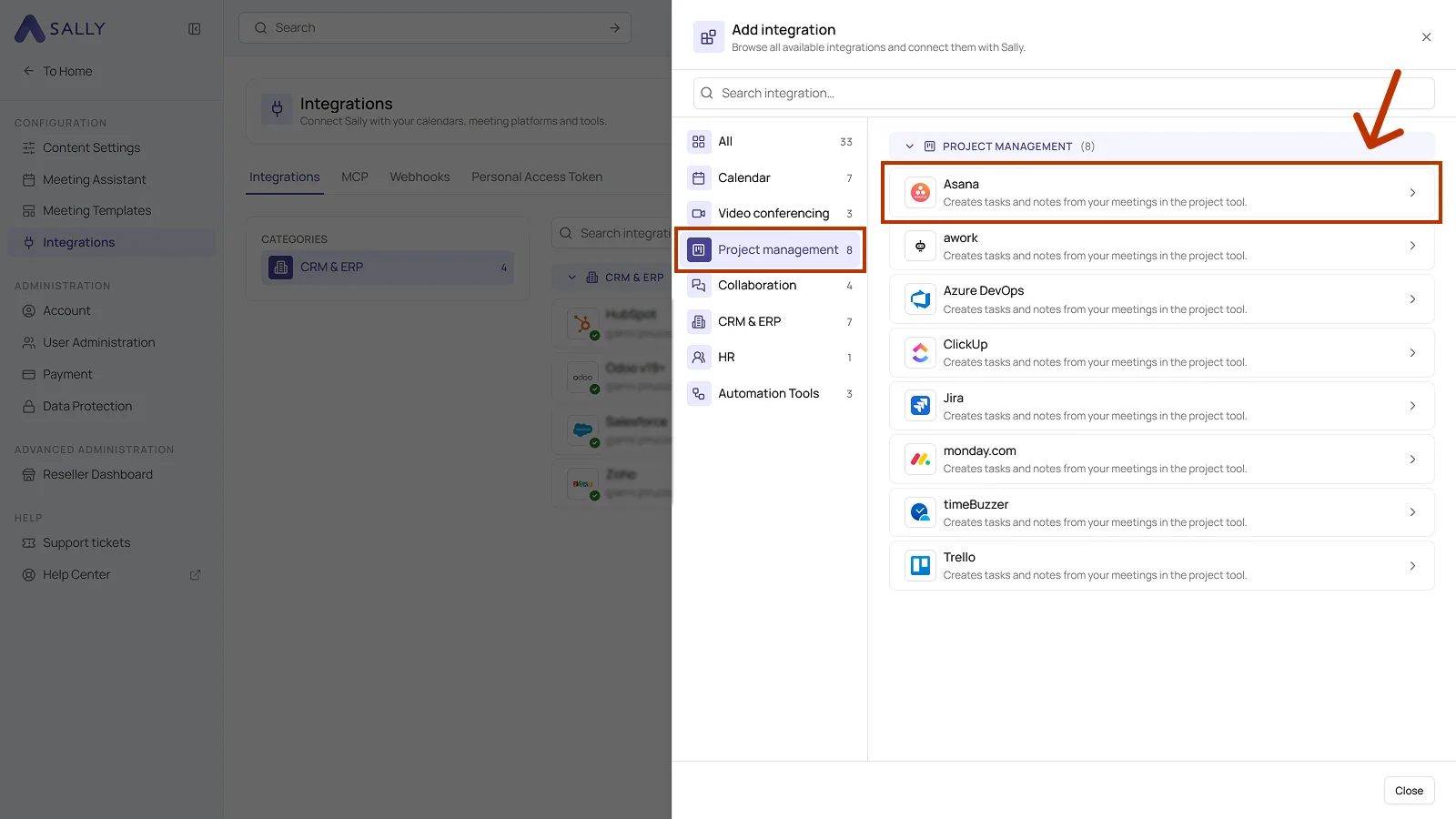Click the Azure DevOps app icon

pyautogui.click(x=920, y=299)
